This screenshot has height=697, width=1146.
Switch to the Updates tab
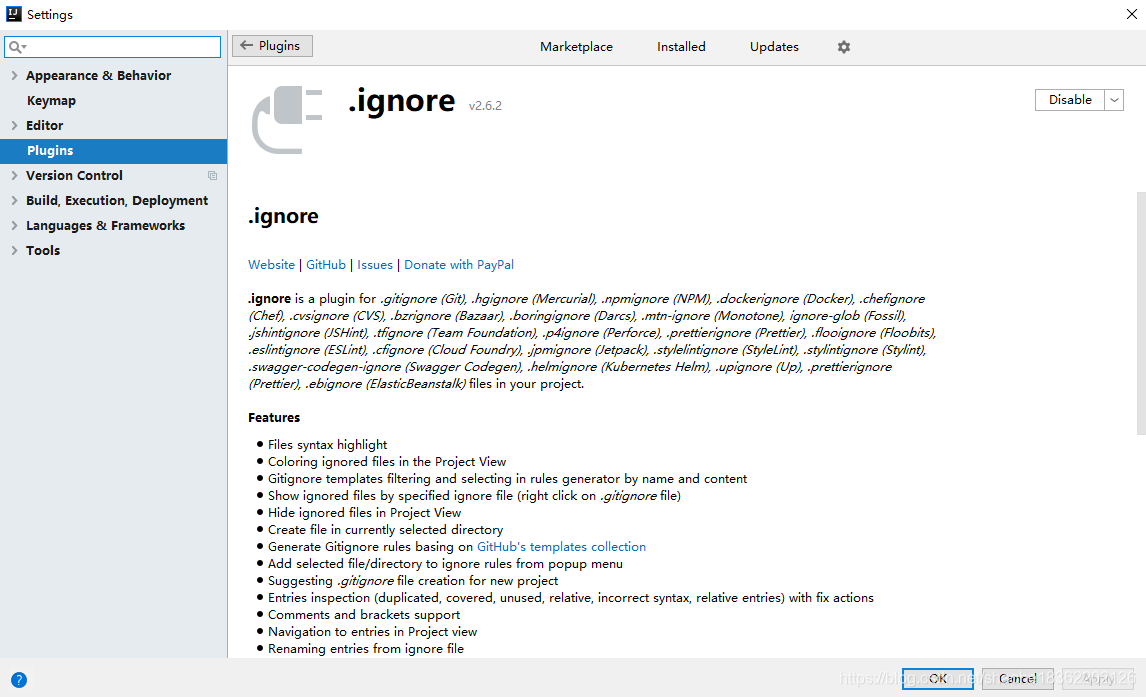tap(774, 47)
